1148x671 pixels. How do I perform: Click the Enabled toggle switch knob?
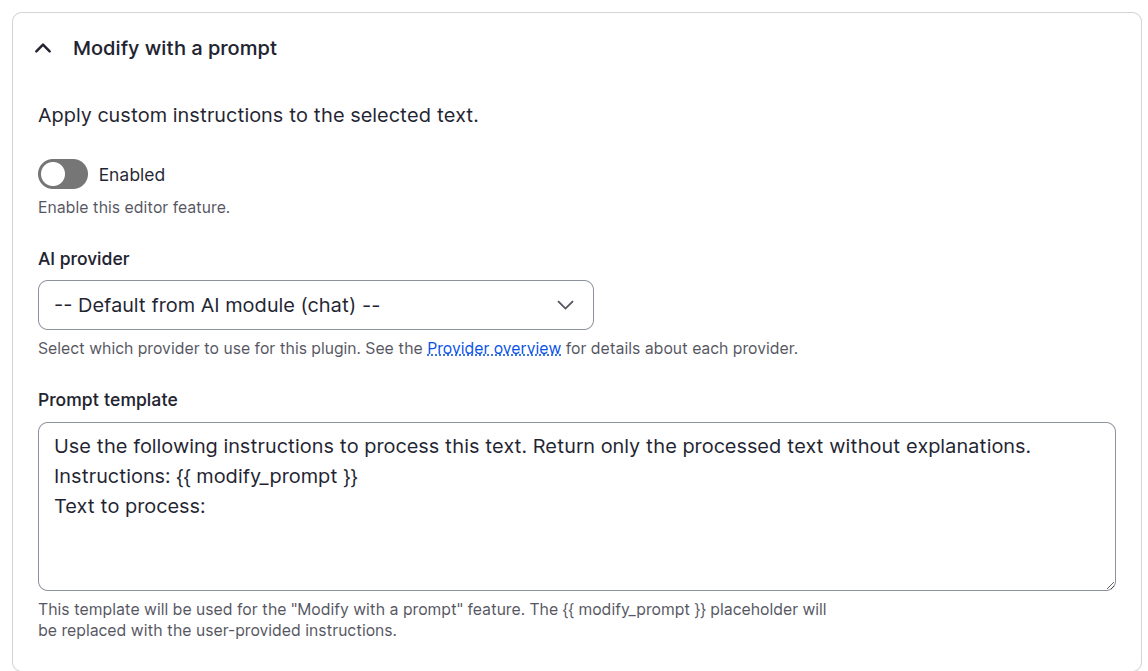click(50, 174)
